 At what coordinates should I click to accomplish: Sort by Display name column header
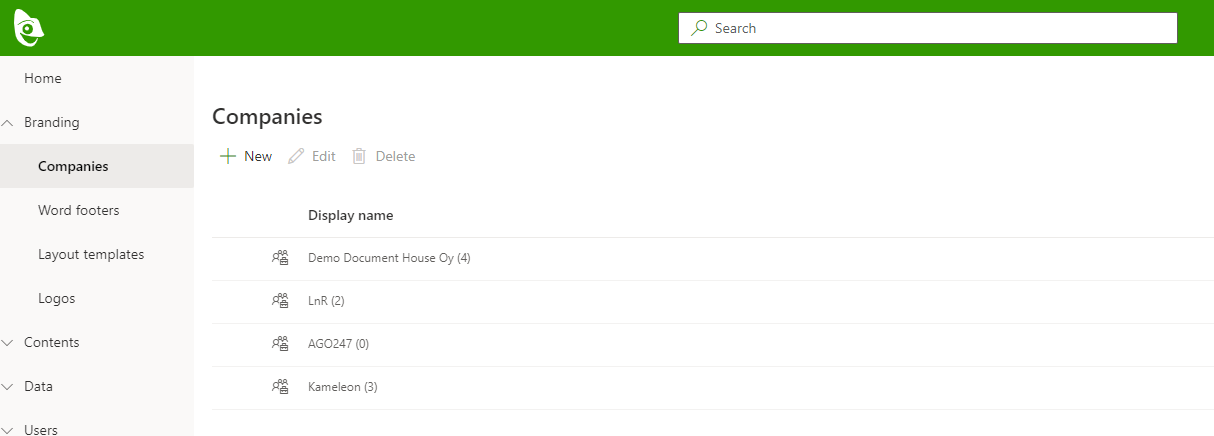(x=351, y=215)
